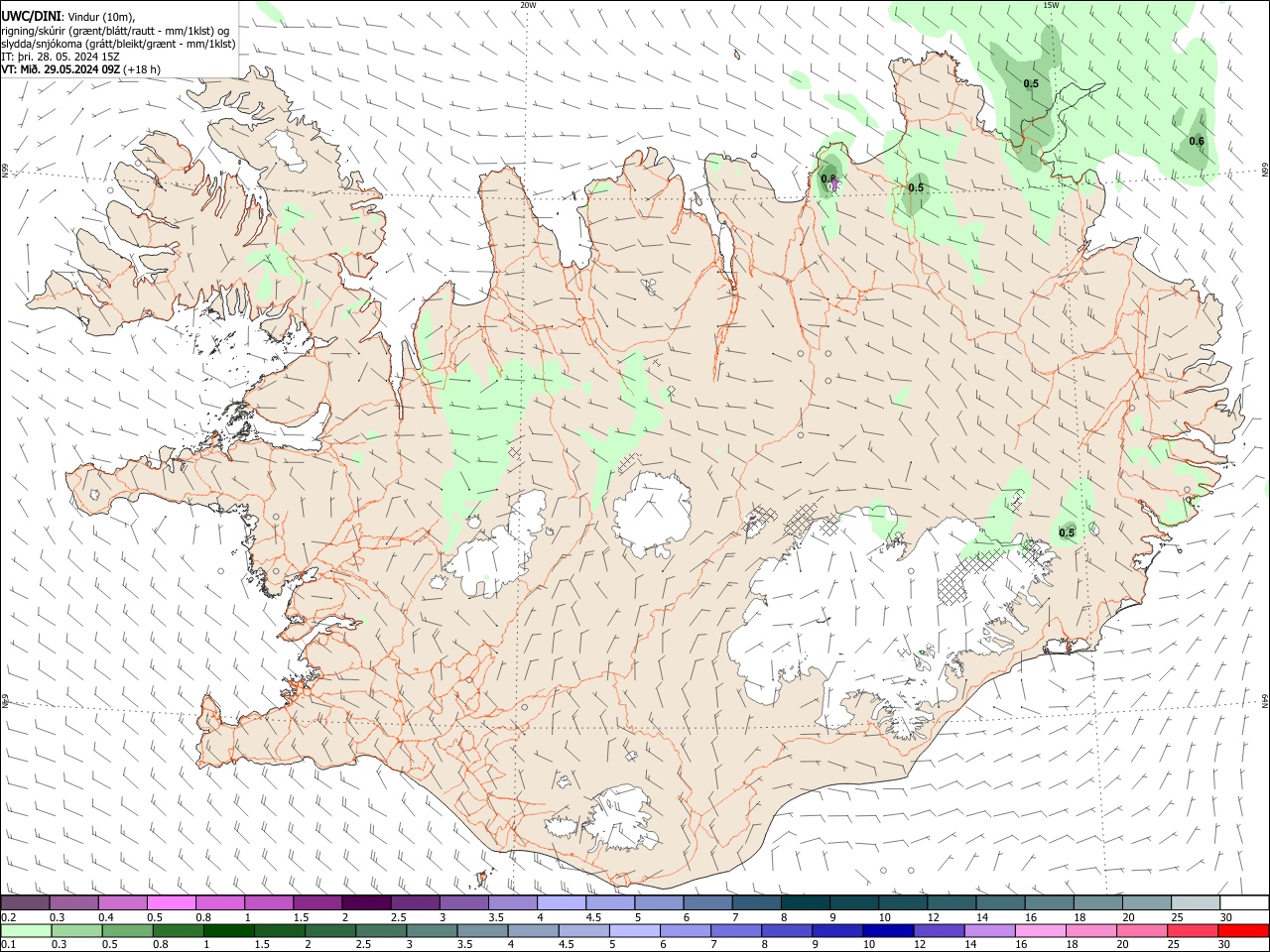
Task: Click the bright pink 0.5 snow swatch
Action: tap(172, 902)
